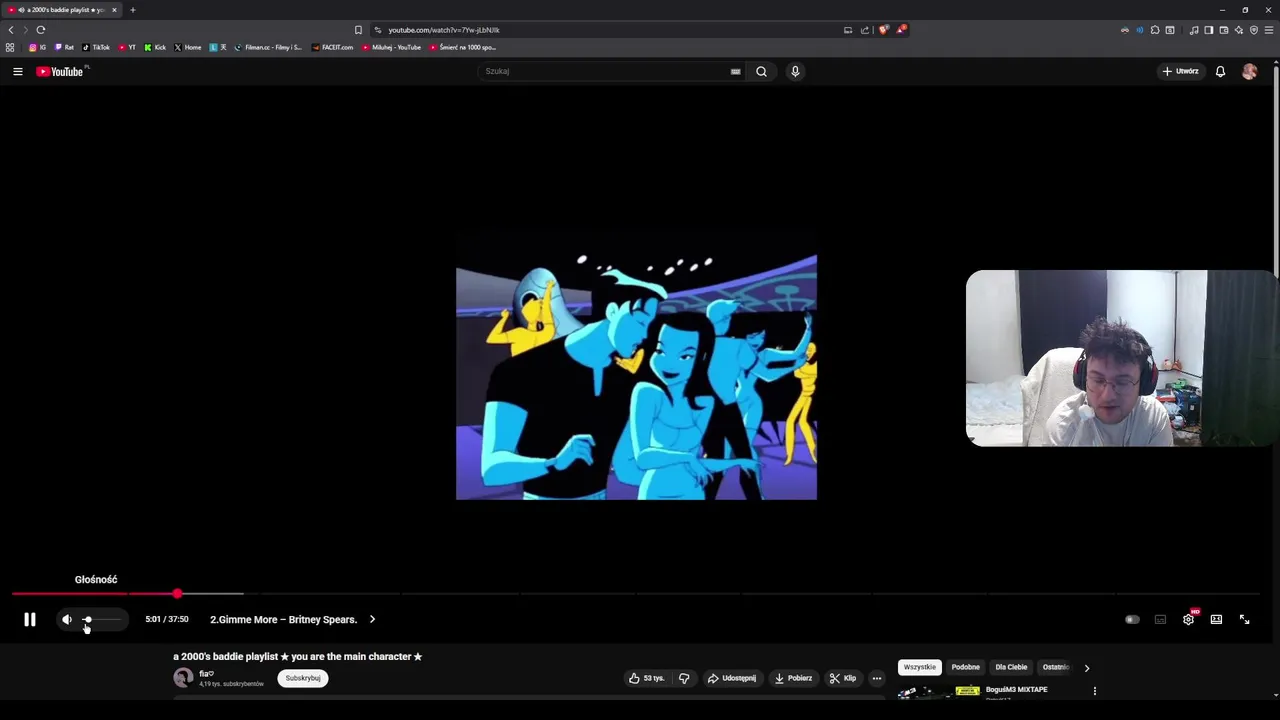Enter fullscreen mode

1245,620
